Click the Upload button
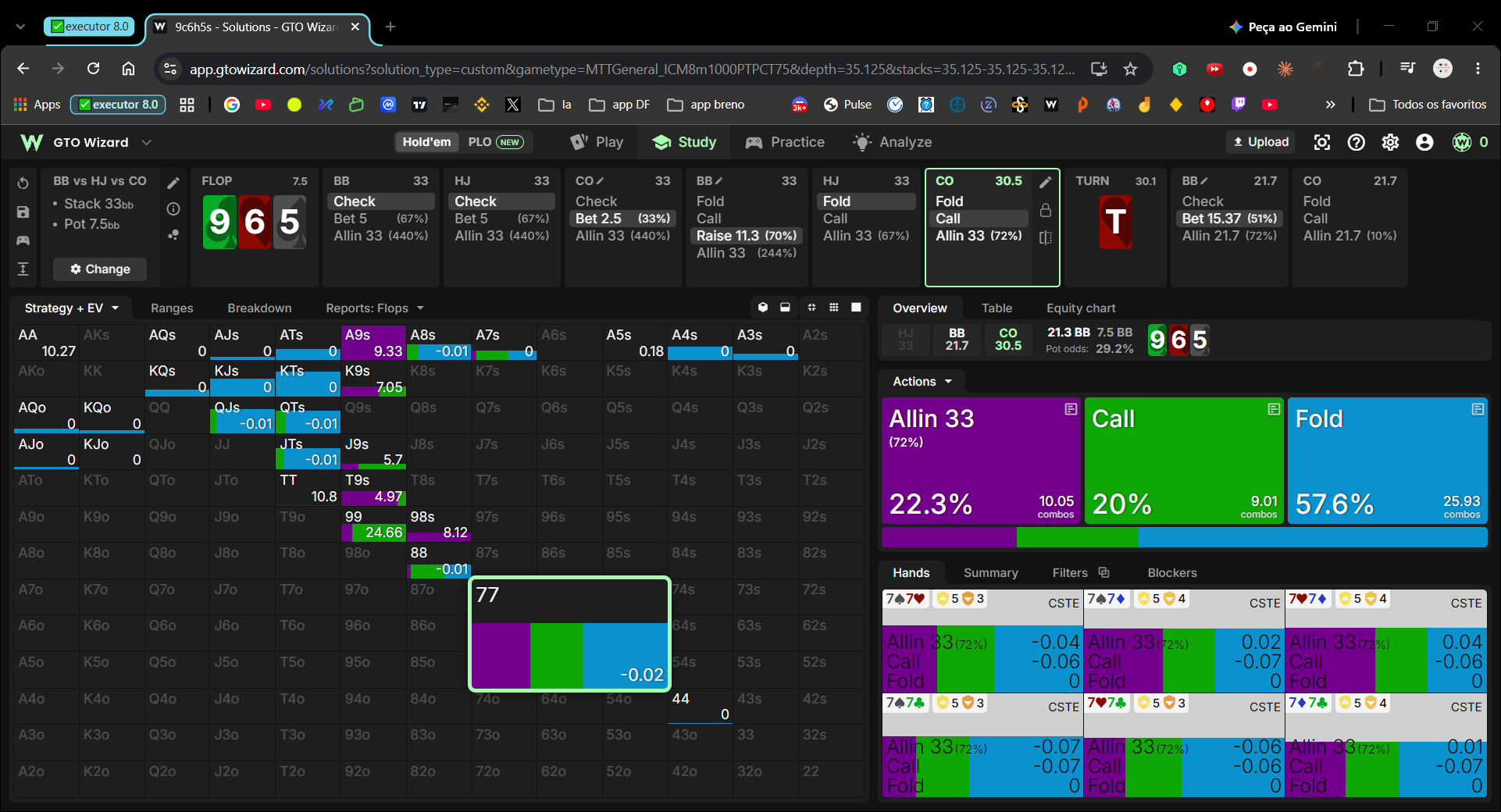This screenshot has height=812, width=1501. [1260, 142]
